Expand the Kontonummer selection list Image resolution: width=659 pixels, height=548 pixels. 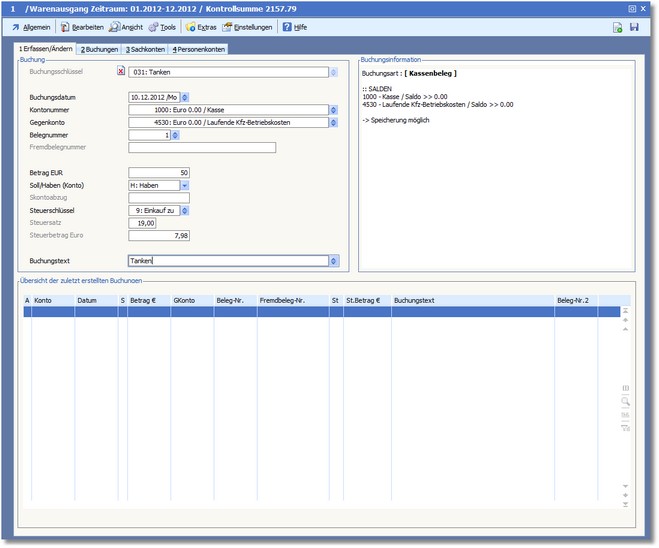coord(333,109)
